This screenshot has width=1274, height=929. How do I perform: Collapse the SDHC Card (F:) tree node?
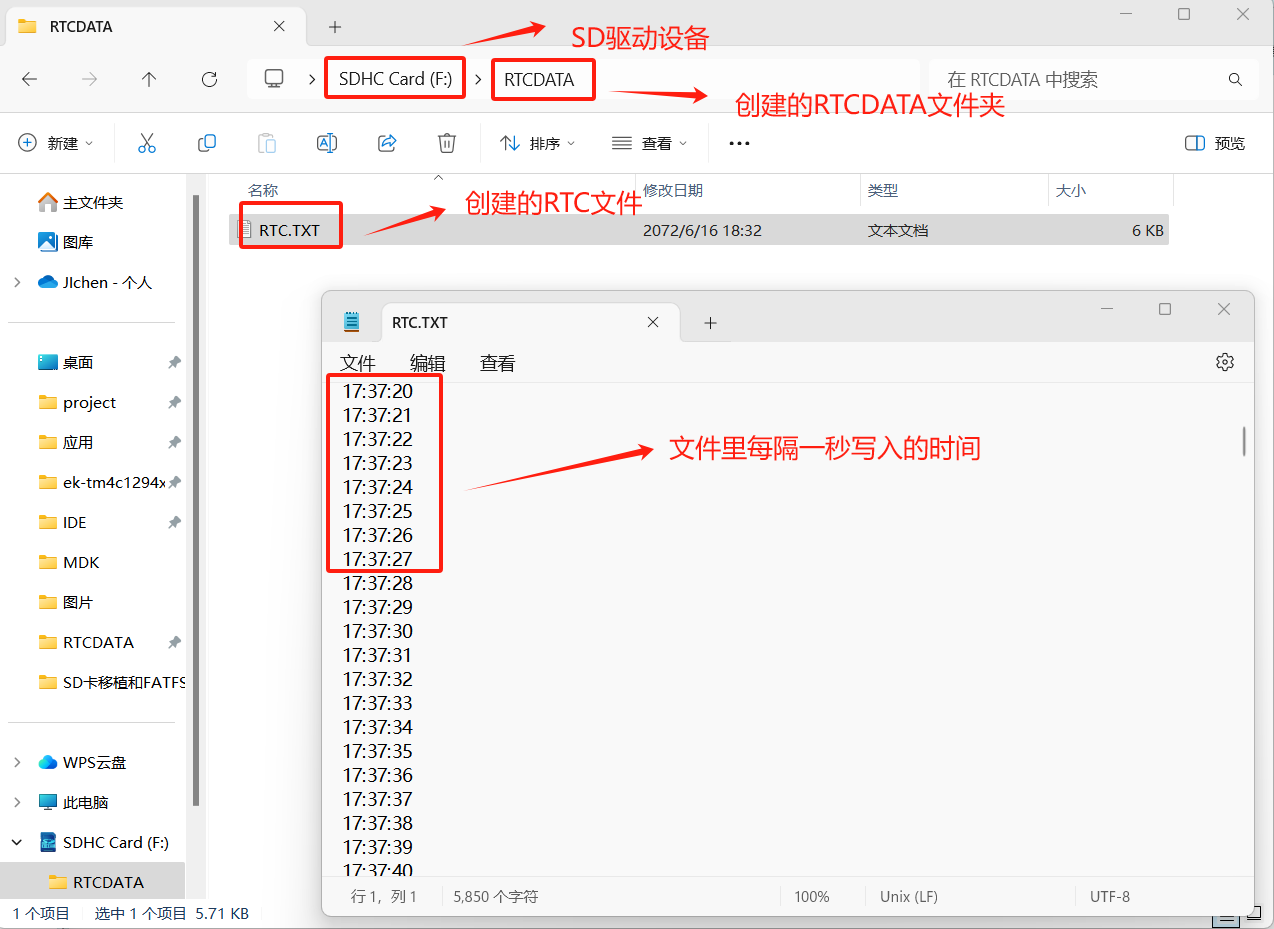pos(17,842)
